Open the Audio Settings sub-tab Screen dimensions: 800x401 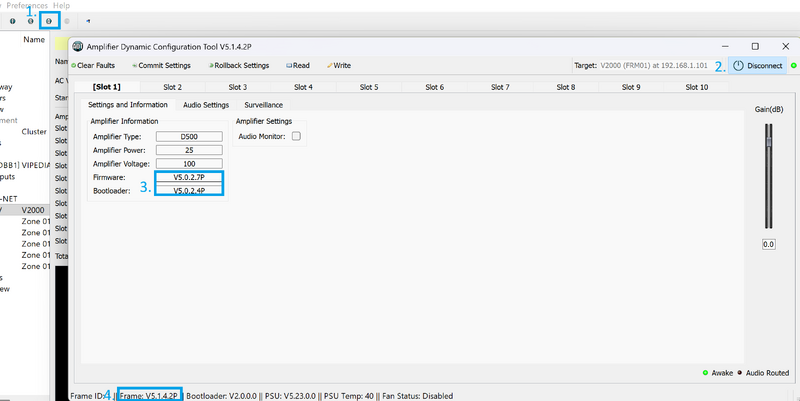click(x=206, y=105)
